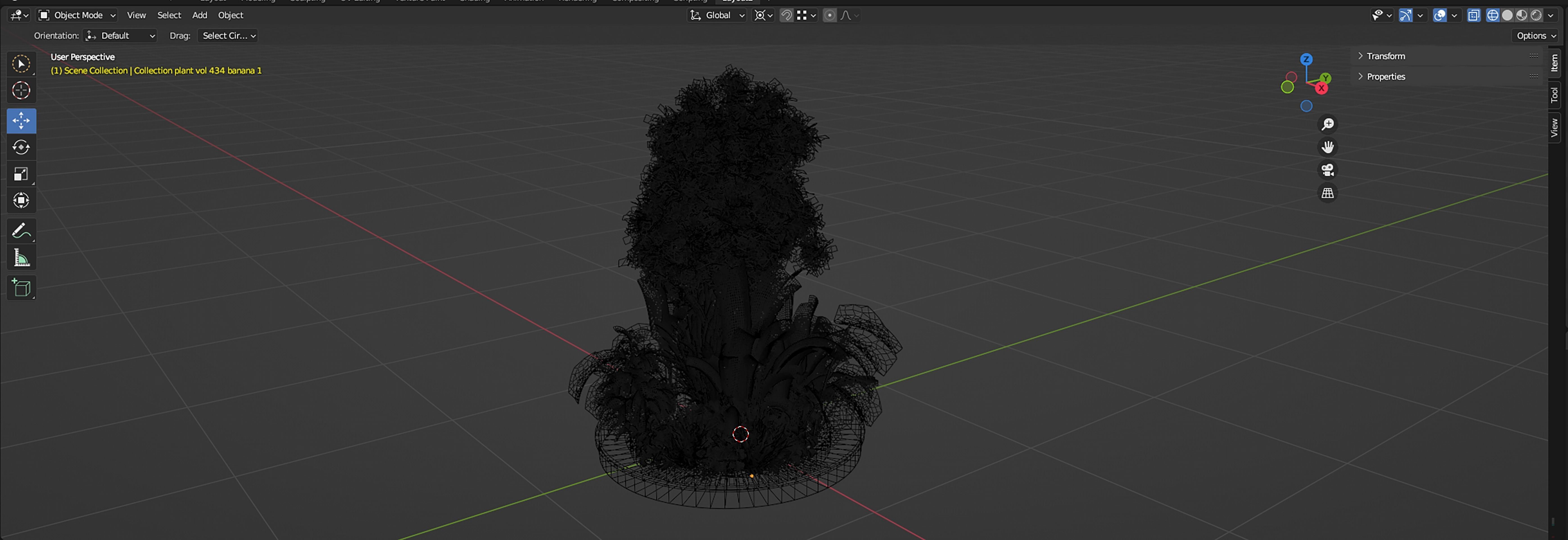Screen dimensions: 1568x540
Task: Toggle snapping magnet
Action: coord(786,15)
